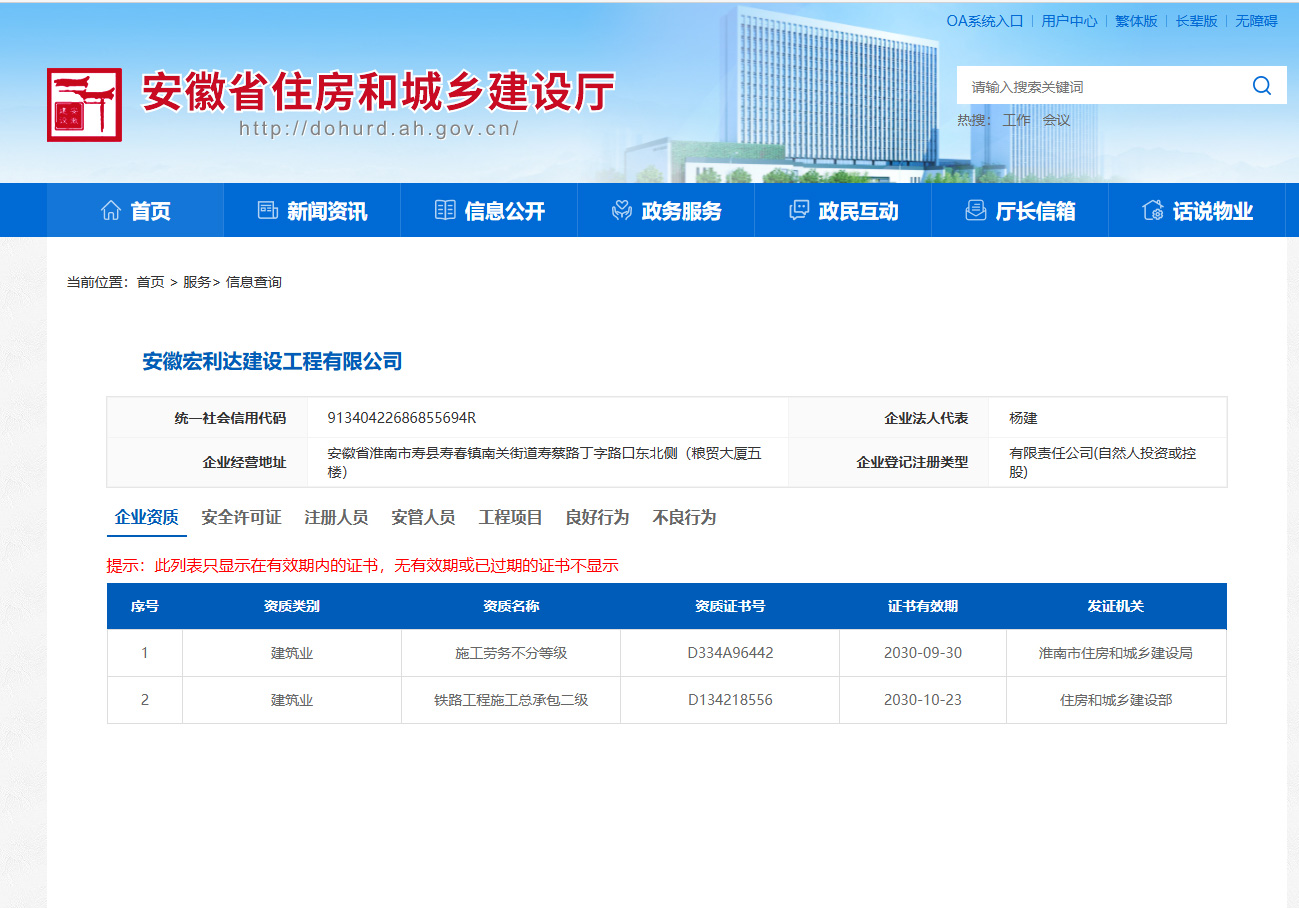Open 政务服务 via its service icon
Image resolution: width=1299 pixels, height=908 pixels.
point(621,209)
